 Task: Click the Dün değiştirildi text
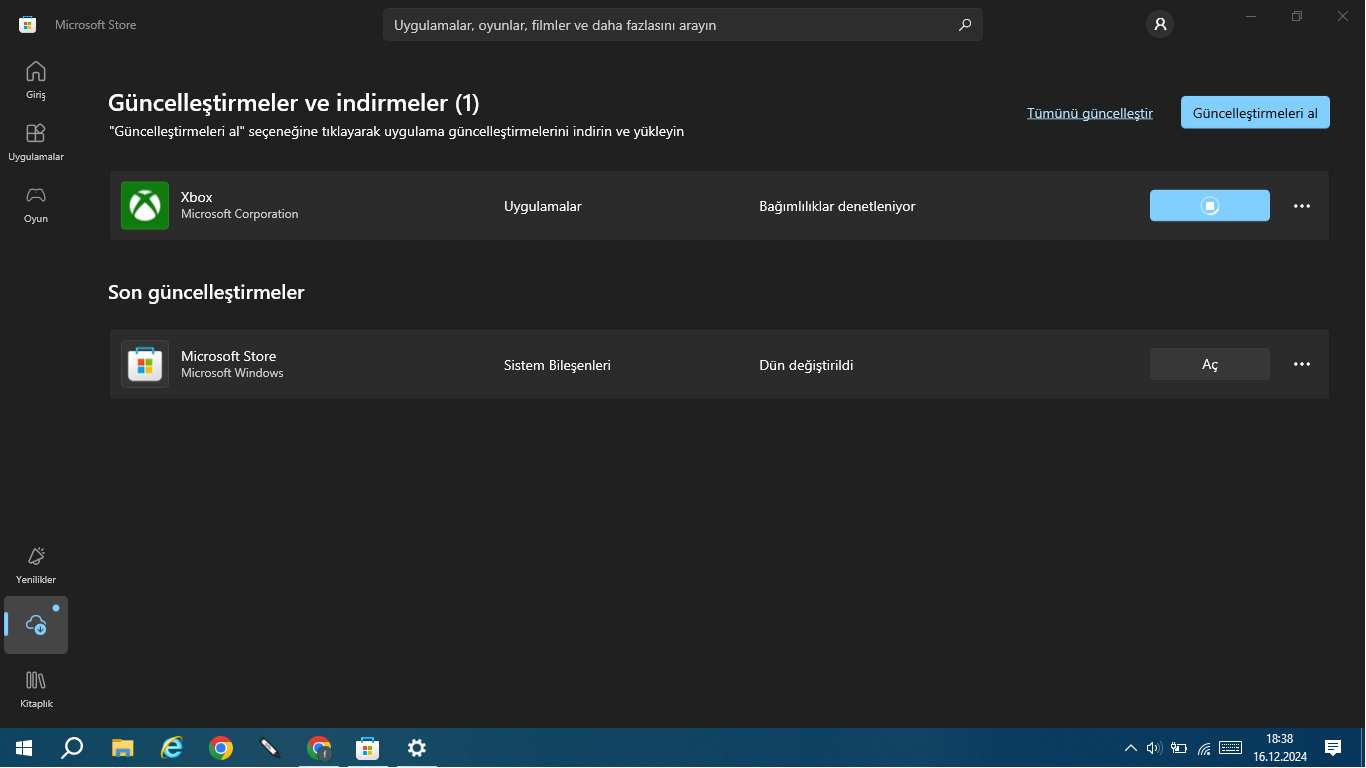pyautogui.click(x=806, y=365)
